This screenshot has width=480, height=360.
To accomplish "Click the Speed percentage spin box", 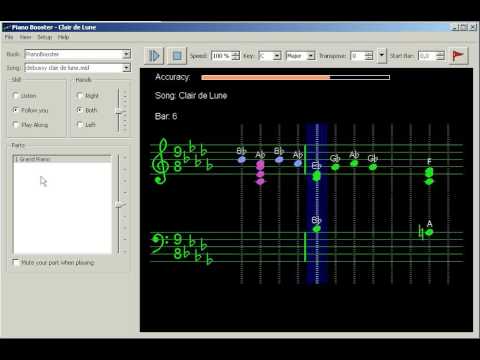I will click(225, 56).
